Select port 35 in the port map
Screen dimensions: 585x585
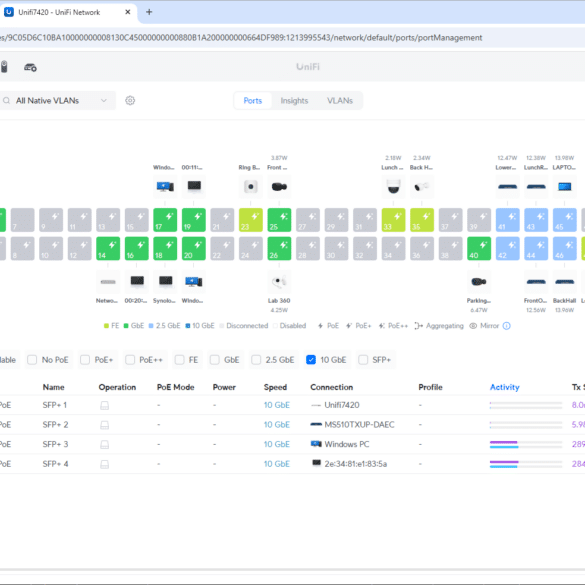[422, 220]
